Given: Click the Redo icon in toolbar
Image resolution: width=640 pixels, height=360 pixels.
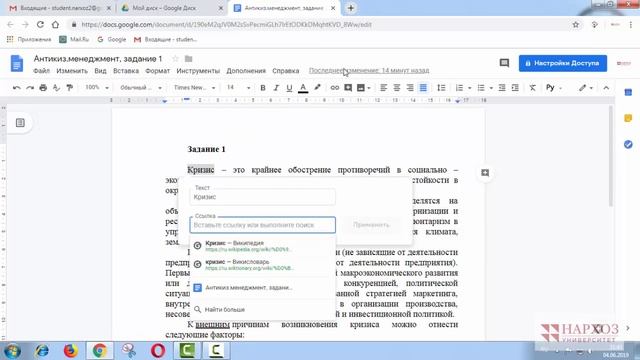Looking at the screenshot, I should click(30, 88).
